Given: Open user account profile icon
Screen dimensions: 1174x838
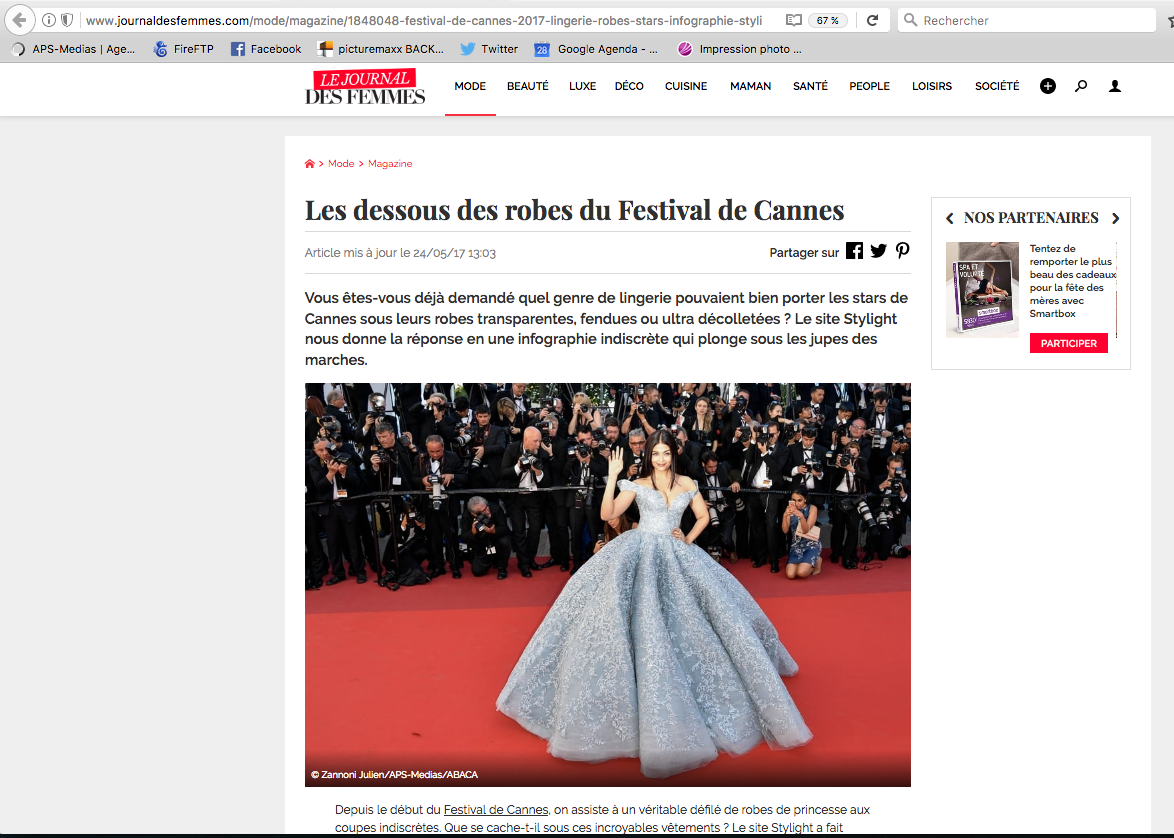Looking at the screenshot, I should [1115, 86].
